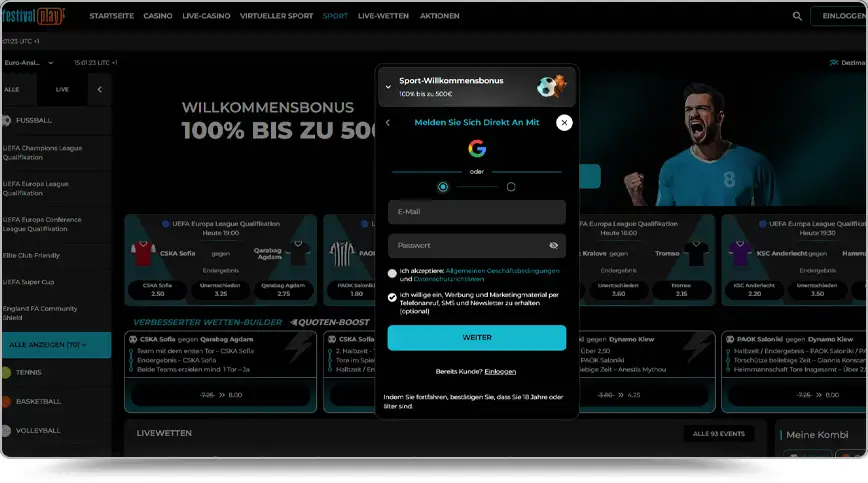This screenshot has width=868, height=483.
Task: Click Verbesserter Wetten-Builder heading
Action: click(x=208, y=322)
